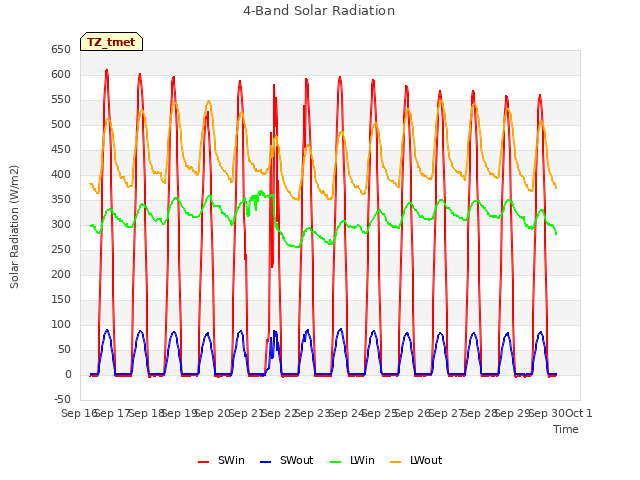Toggle the LWout legend entry

[416, 460]
